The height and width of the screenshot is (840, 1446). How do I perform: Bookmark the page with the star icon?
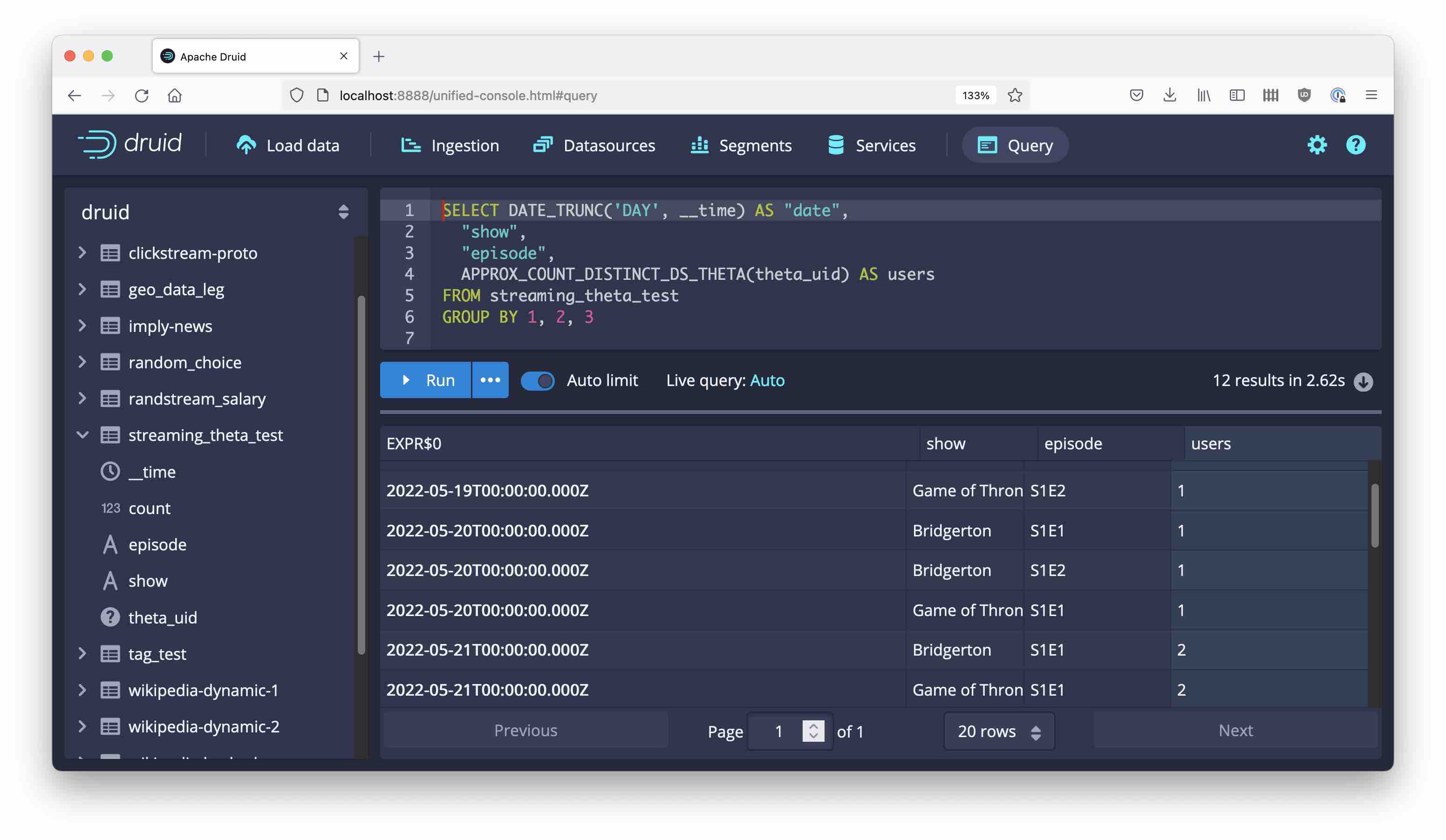point(1015,95)
